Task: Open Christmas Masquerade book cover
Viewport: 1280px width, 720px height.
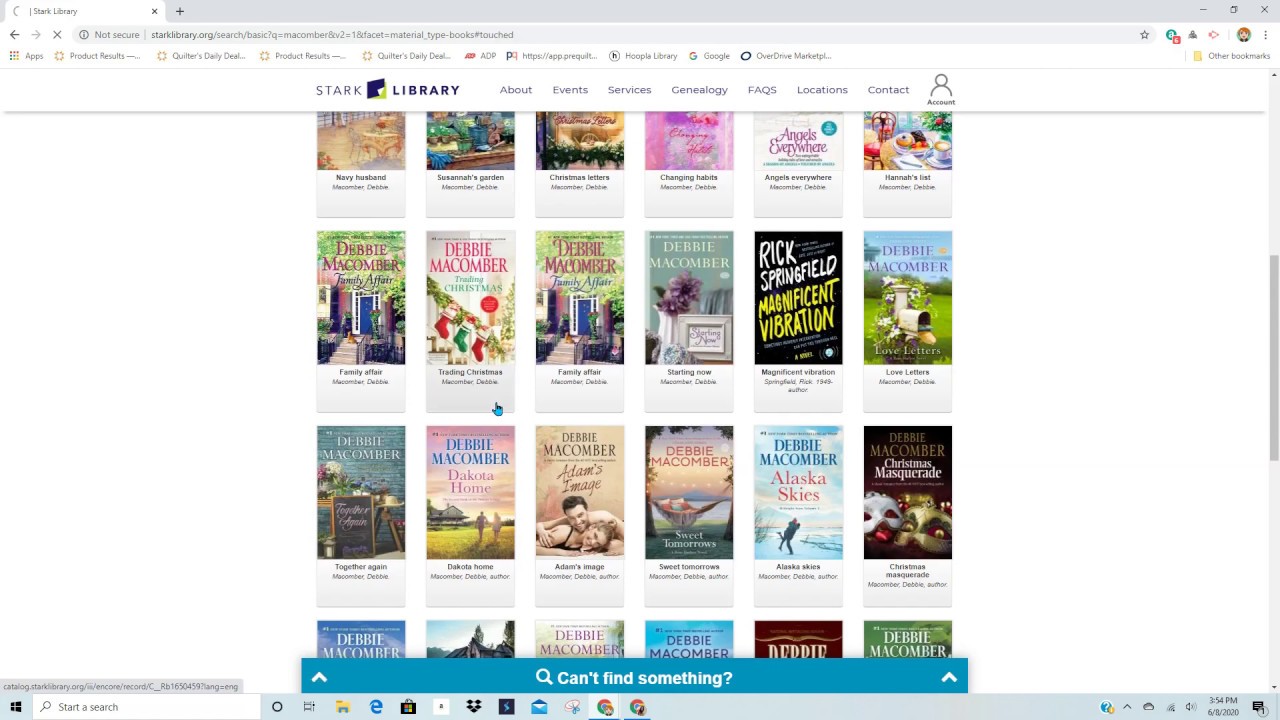Action: [x=907, y=493]
